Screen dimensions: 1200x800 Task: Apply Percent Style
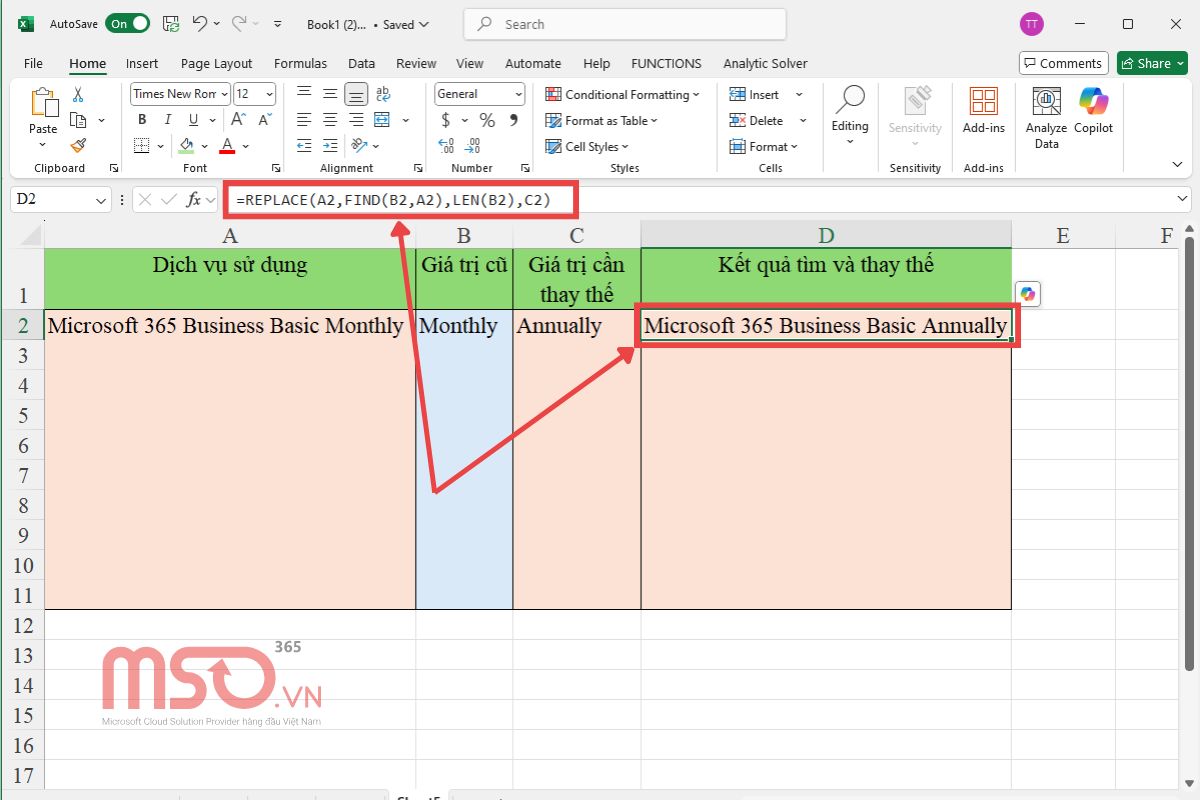(x=487, y=120)
